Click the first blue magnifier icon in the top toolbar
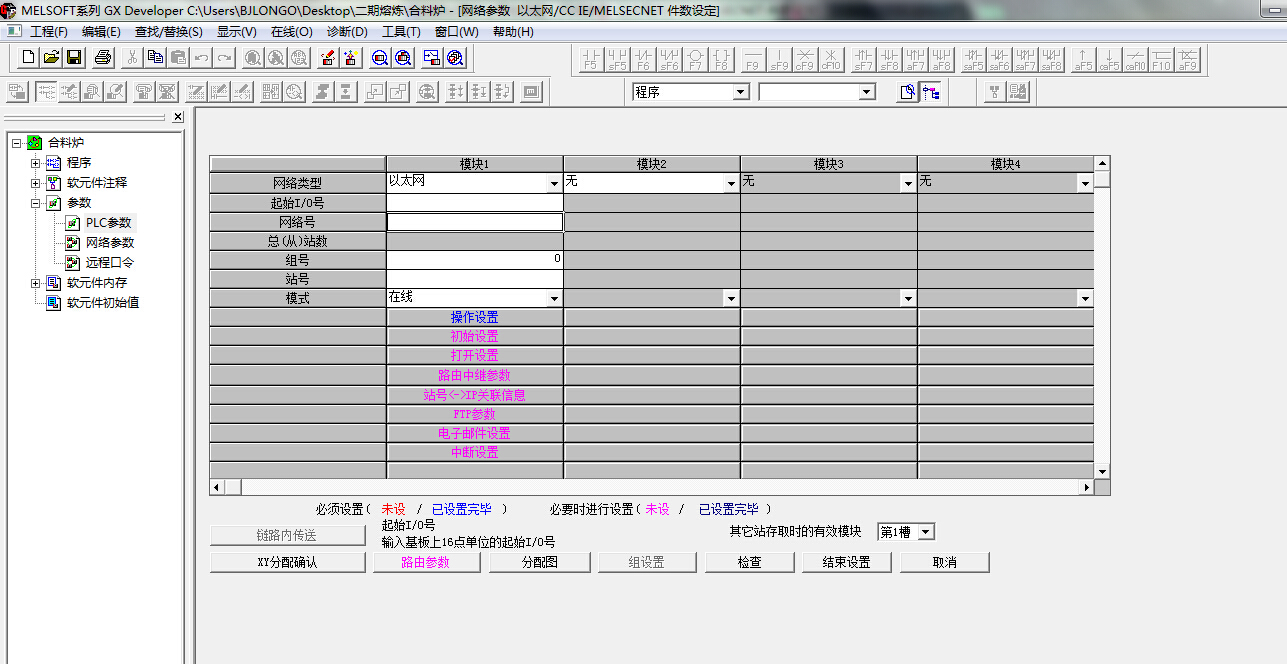Image resolution: width=1287 pixels, height=664 pixels. pyautogui.click(x=380, y=58)
